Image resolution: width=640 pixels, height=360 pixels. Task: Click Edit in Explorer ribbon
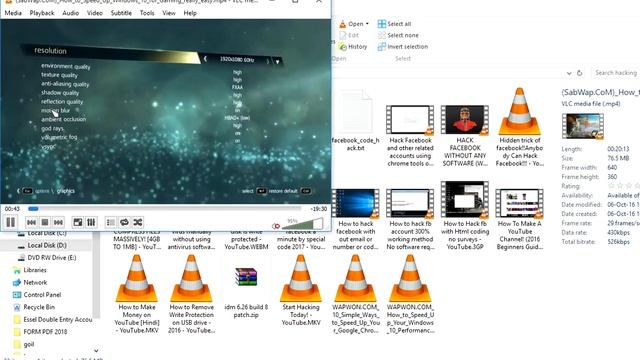[x=349, y=35]
